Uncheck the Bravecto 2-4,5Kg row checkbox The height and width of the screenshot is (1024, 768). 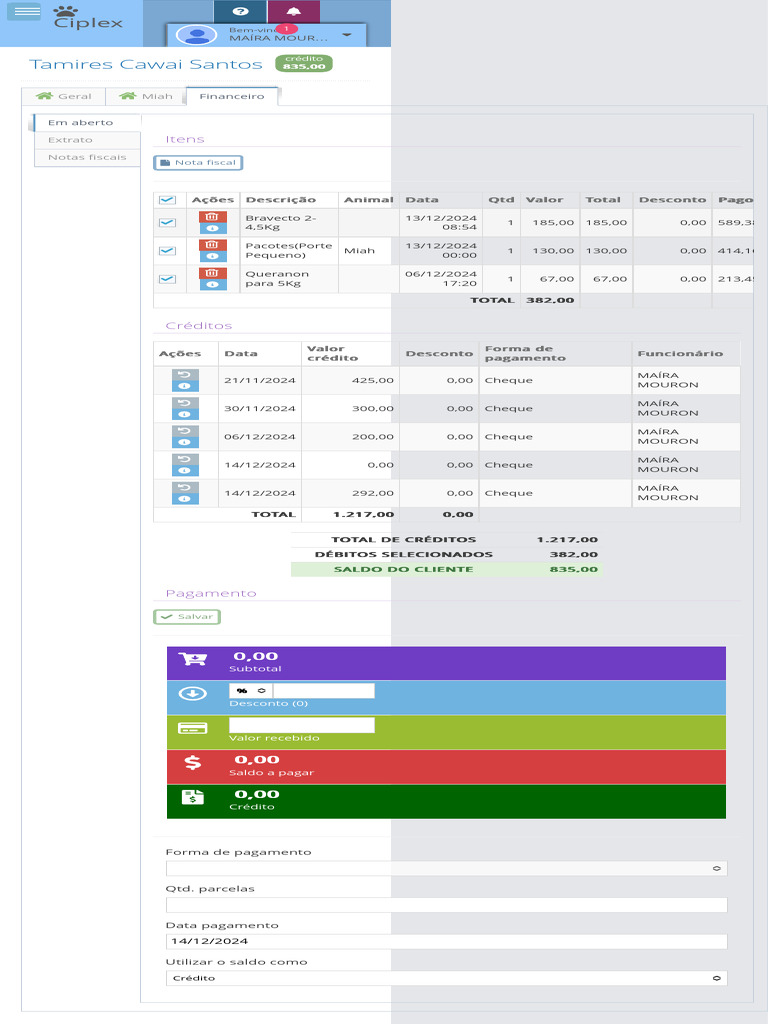point(167,223)
